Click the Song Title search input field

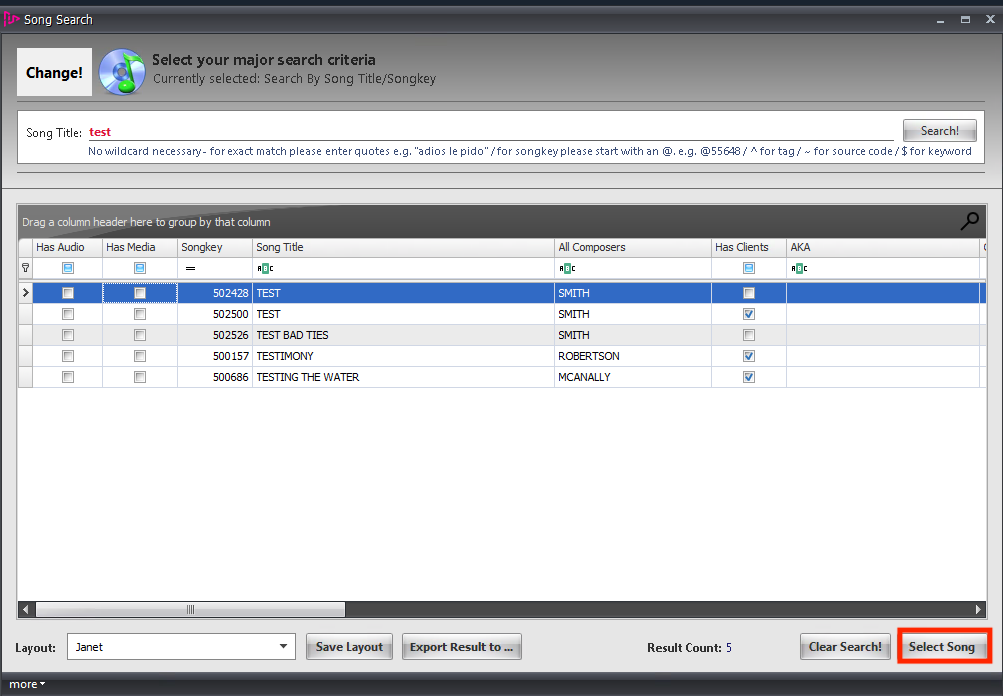[x=490, y=132]
